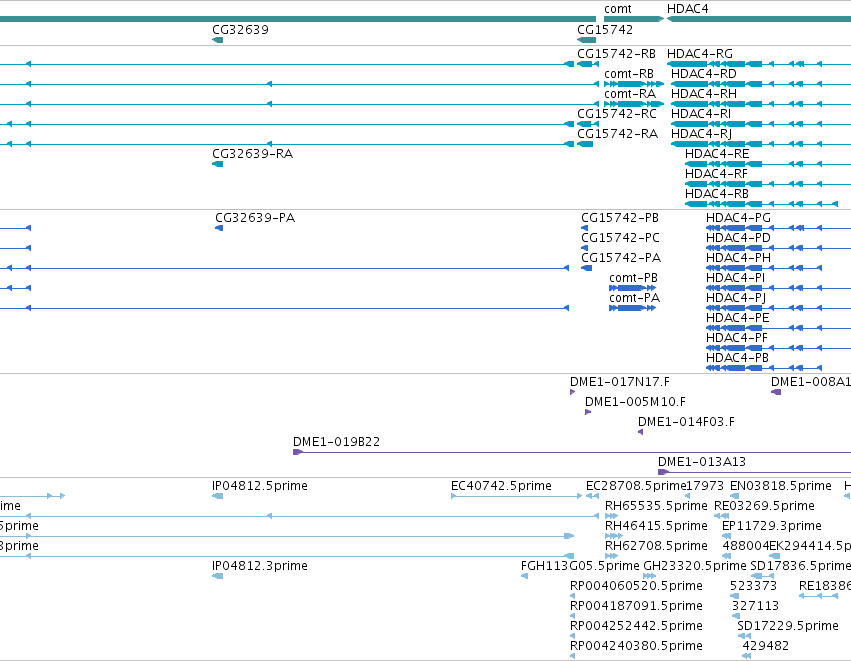The width and height of the screenshot is (851, 661).
Task: Click protein HDAC4-PB
Action: [x=738, y=359]
